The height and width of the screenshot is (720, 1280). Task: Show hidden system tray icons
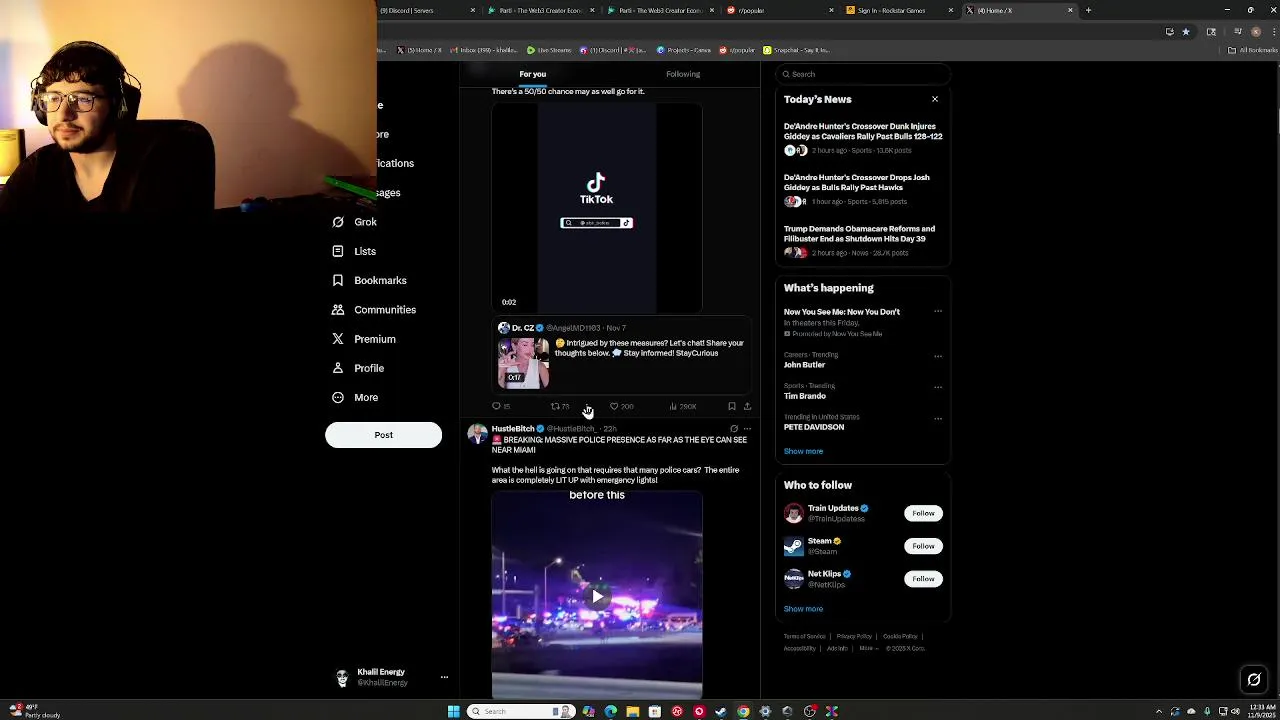click(x=1159, y=711)
